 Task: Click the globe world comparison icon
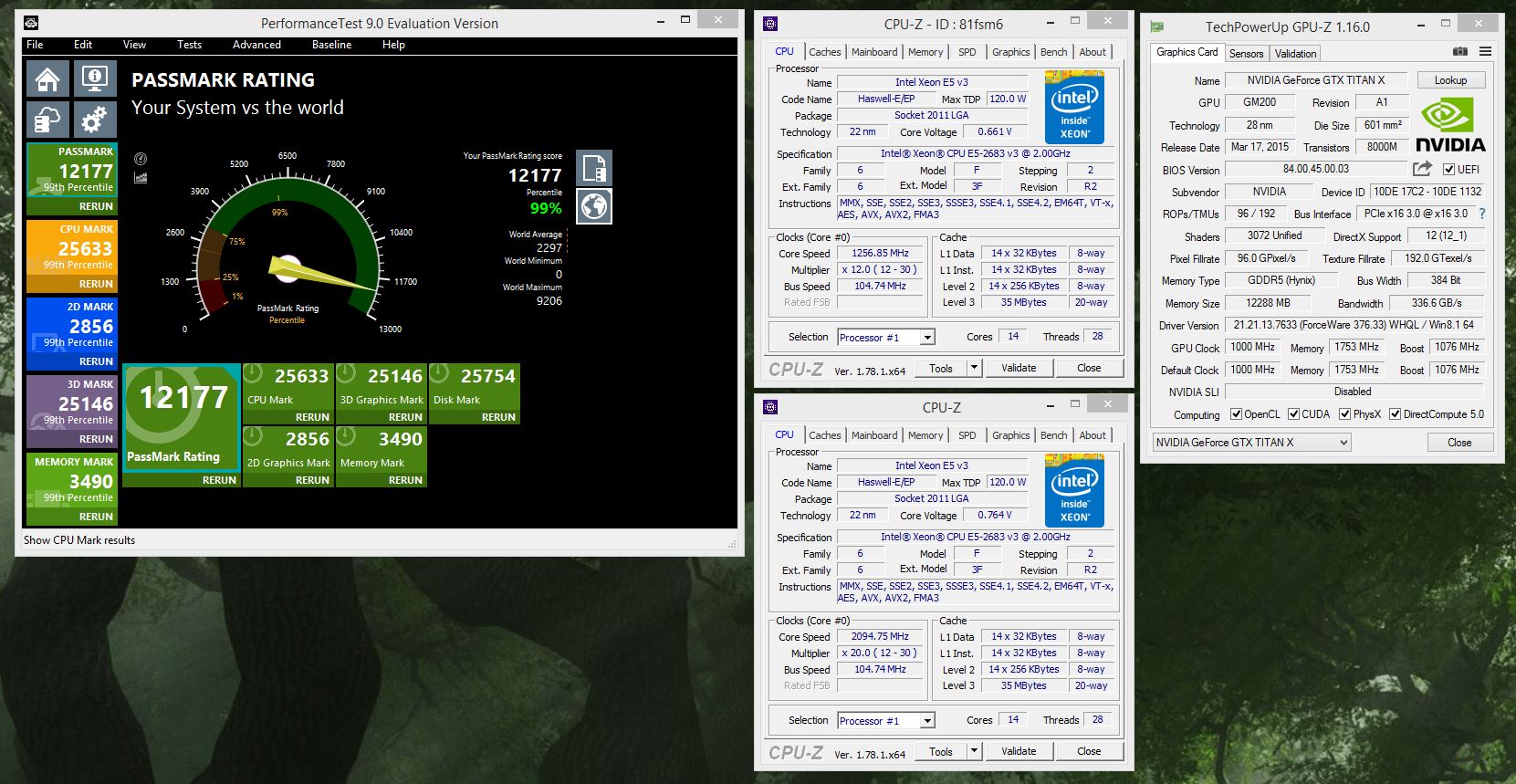click(594, 206)
